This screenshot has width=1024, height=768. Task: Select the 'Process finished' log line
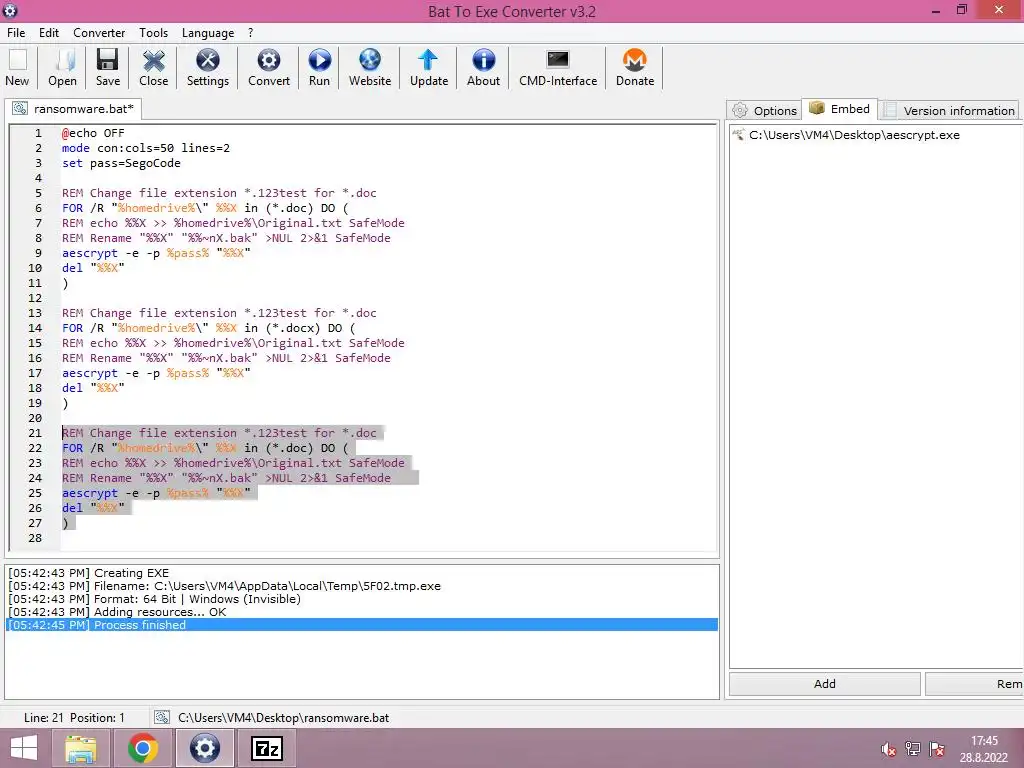tap(362, 625)
